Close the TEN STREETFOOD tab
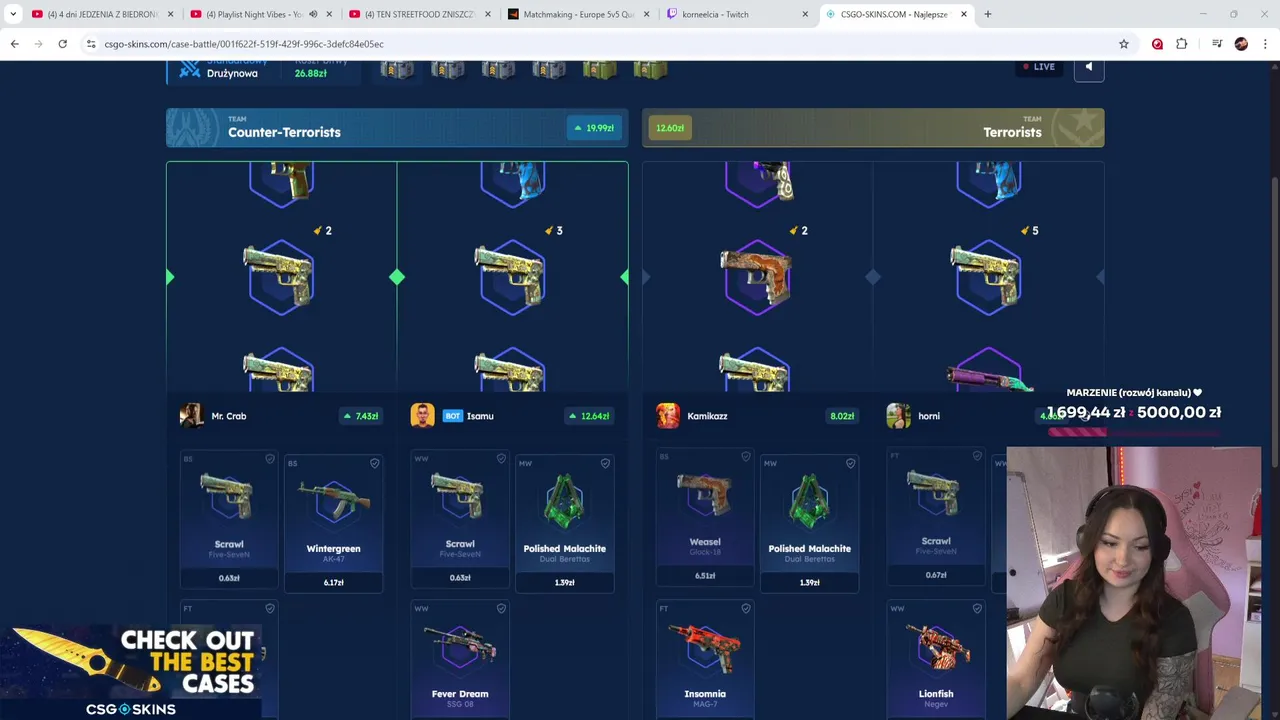 tap(487, 14)
